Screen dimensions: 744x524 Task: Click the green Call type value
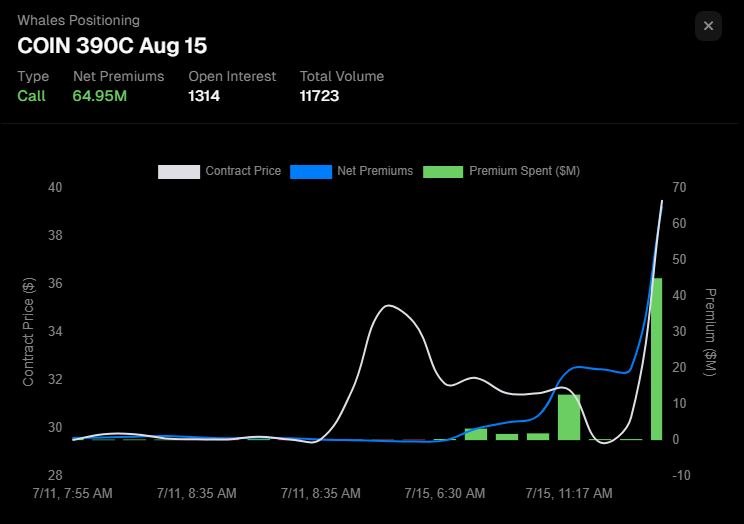pos(31,96)
